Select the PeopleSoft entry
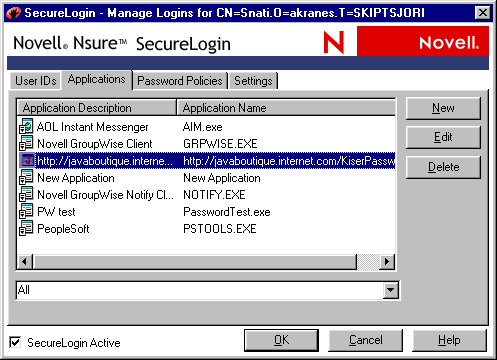This screenshot has width=497, height=360. click(63, 229)
